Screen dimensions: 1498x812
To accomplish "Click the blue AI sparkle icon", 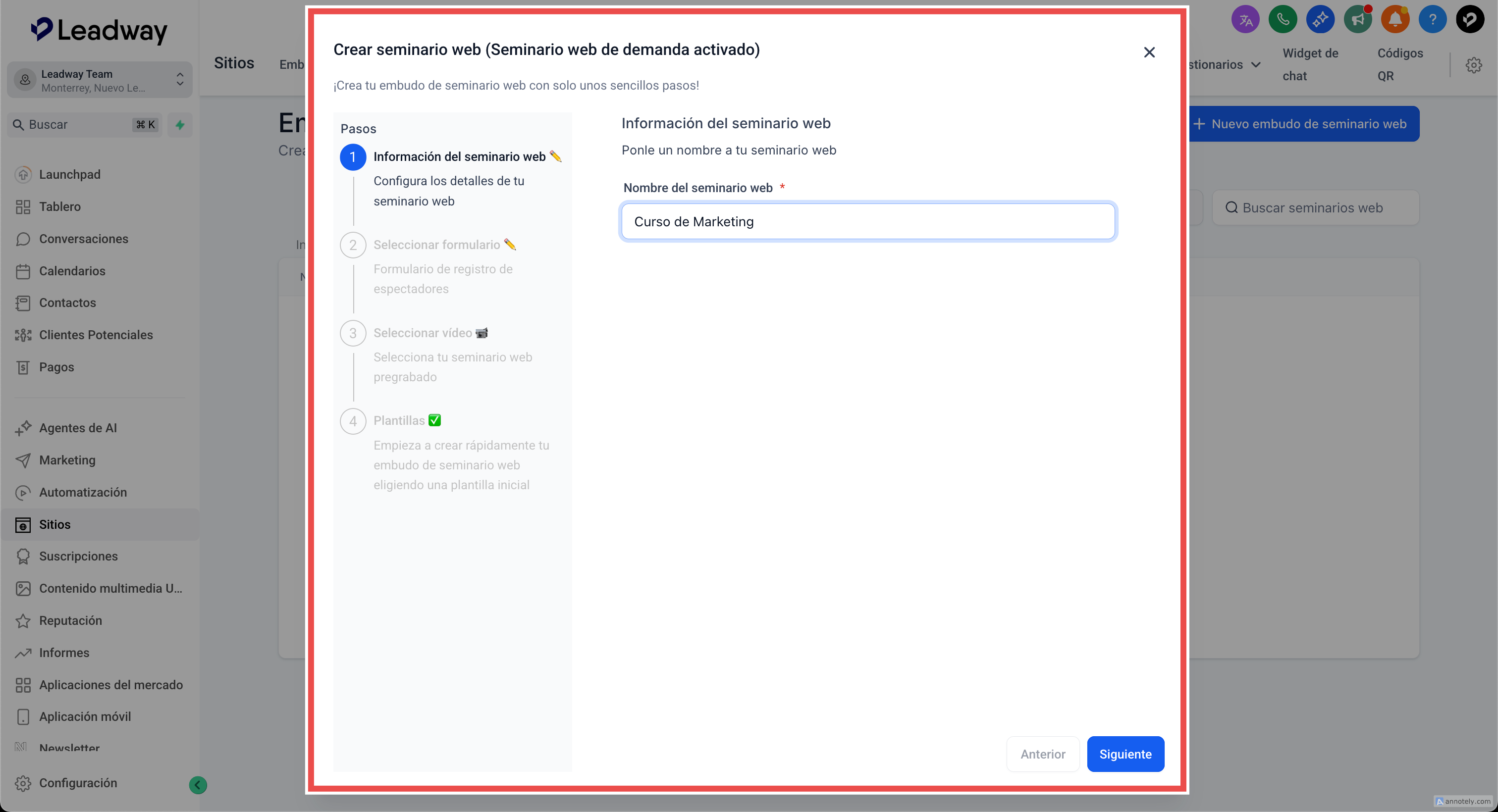I will (1320, 20).
